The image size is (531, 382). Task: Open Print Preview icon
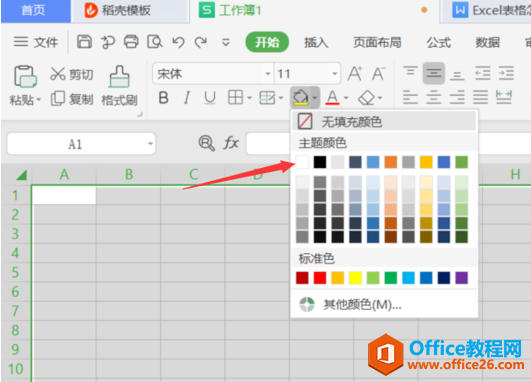(155, 42)
